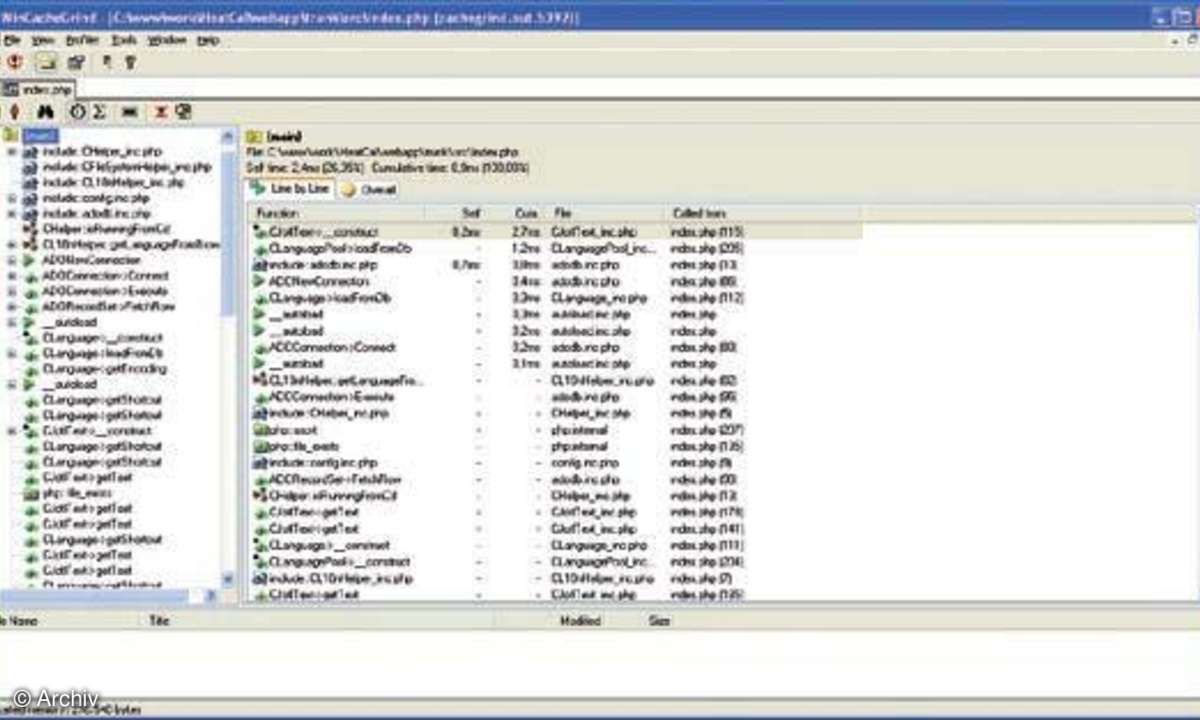This screenshot has height=720, width=1200.
Task: Select the {main} root node in tree
Action: tap(40, 135)
